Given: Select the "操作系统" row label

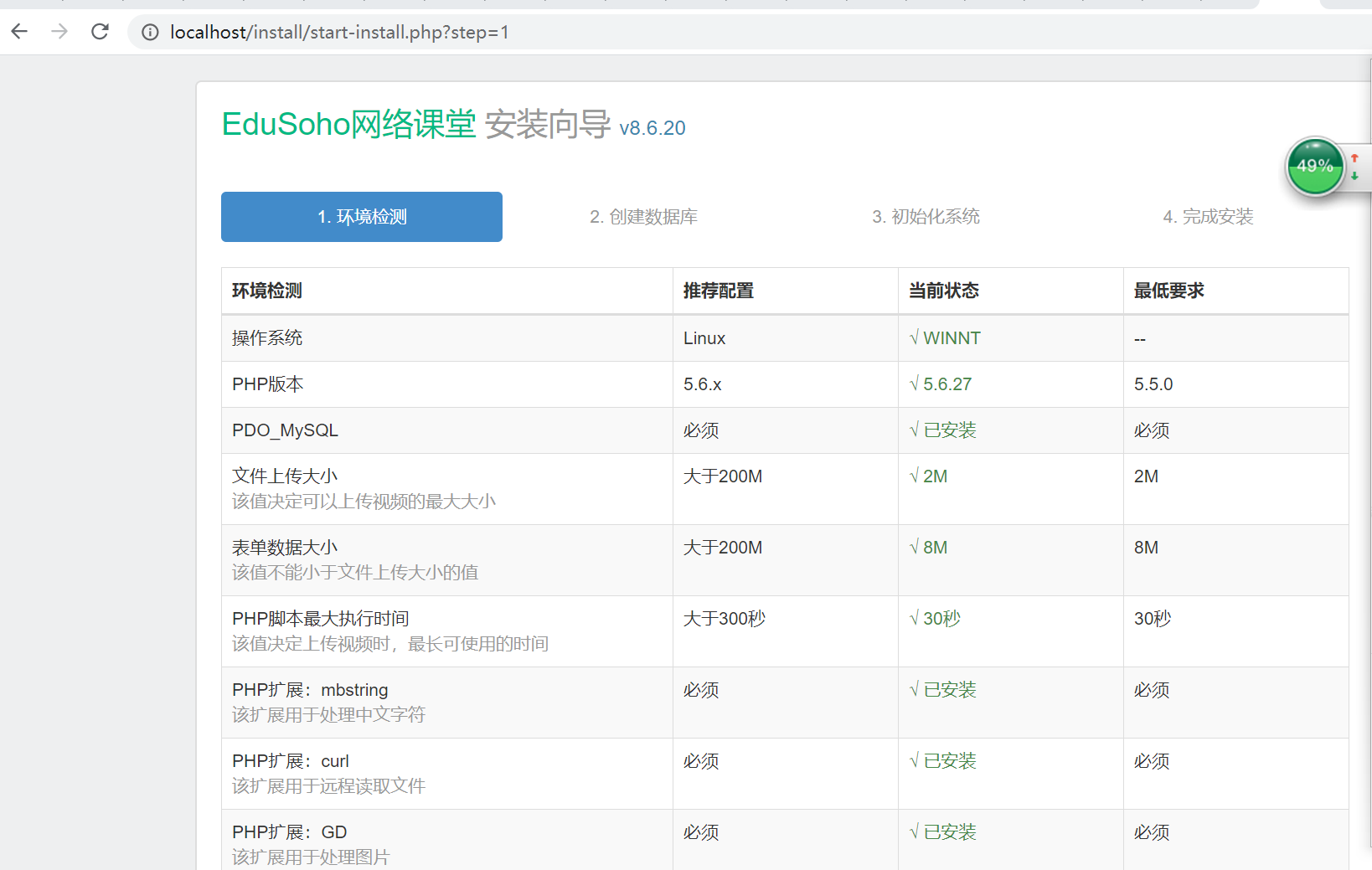Looking at the screenshot, I should [x=267, y=338].
